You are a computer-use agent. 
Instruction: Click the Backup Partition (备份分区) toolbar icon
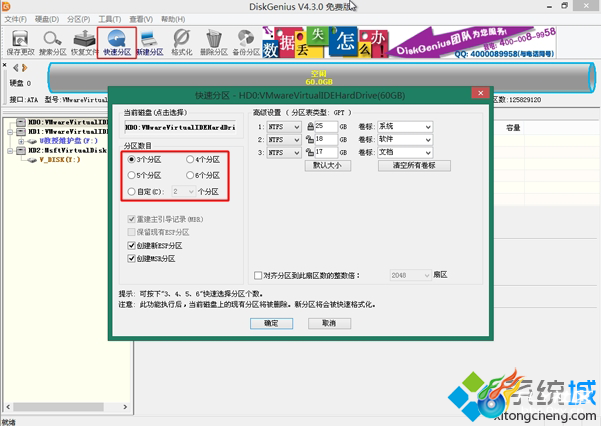click(x=246, y=43)
